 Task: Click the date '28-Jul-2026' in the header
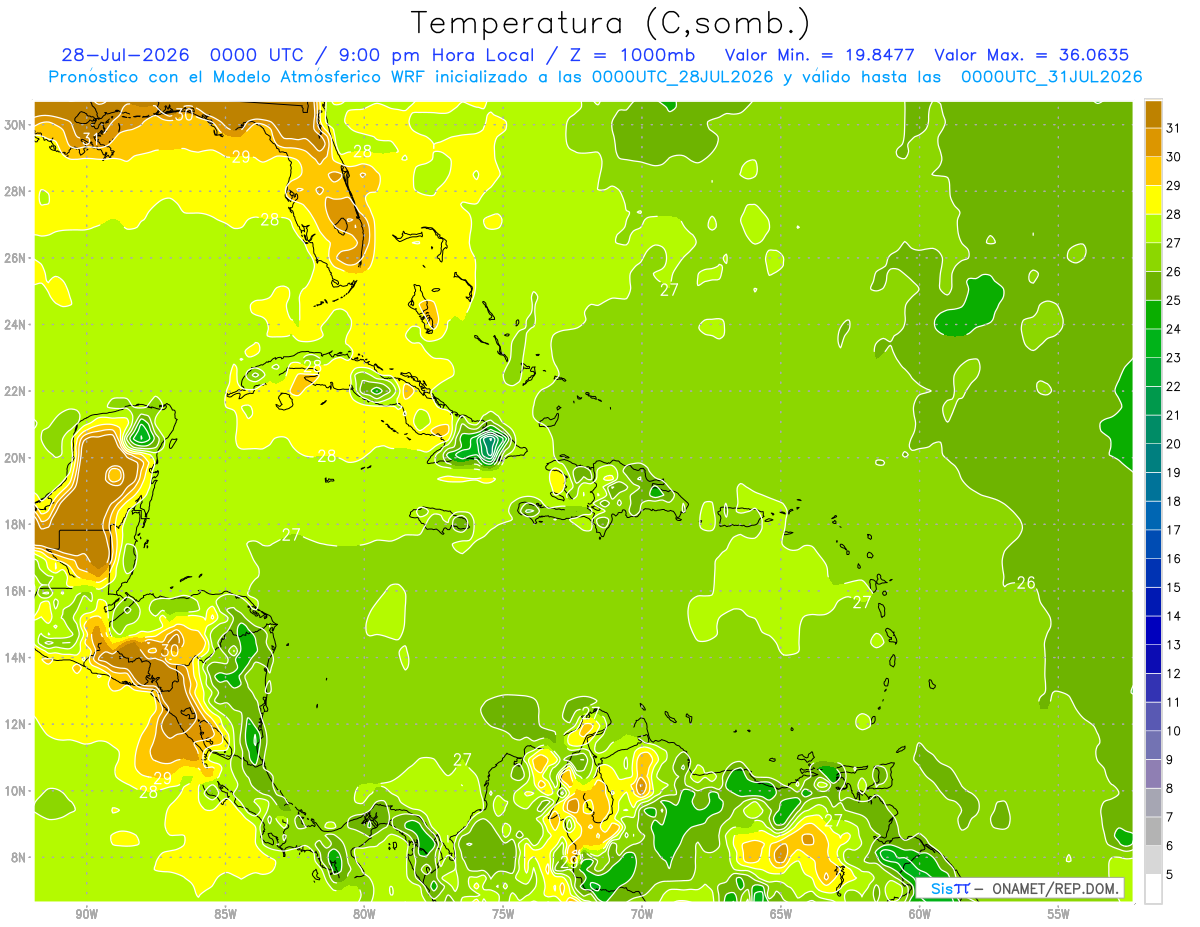pos(125,55)
